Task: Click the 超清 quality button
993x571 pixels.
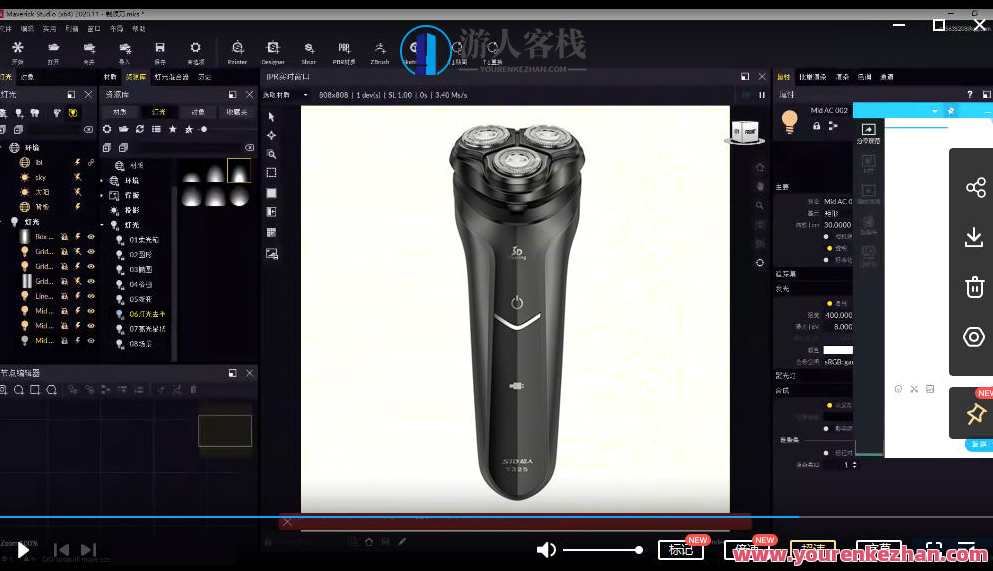Action: coord(813,549)
